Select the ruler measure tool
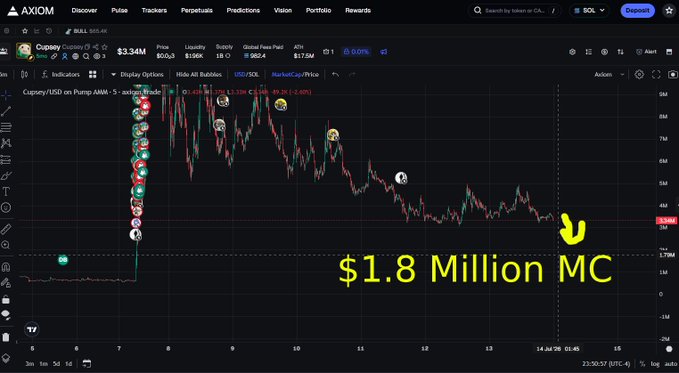Viewport: 679px width, 373px height. coord(6,229)
